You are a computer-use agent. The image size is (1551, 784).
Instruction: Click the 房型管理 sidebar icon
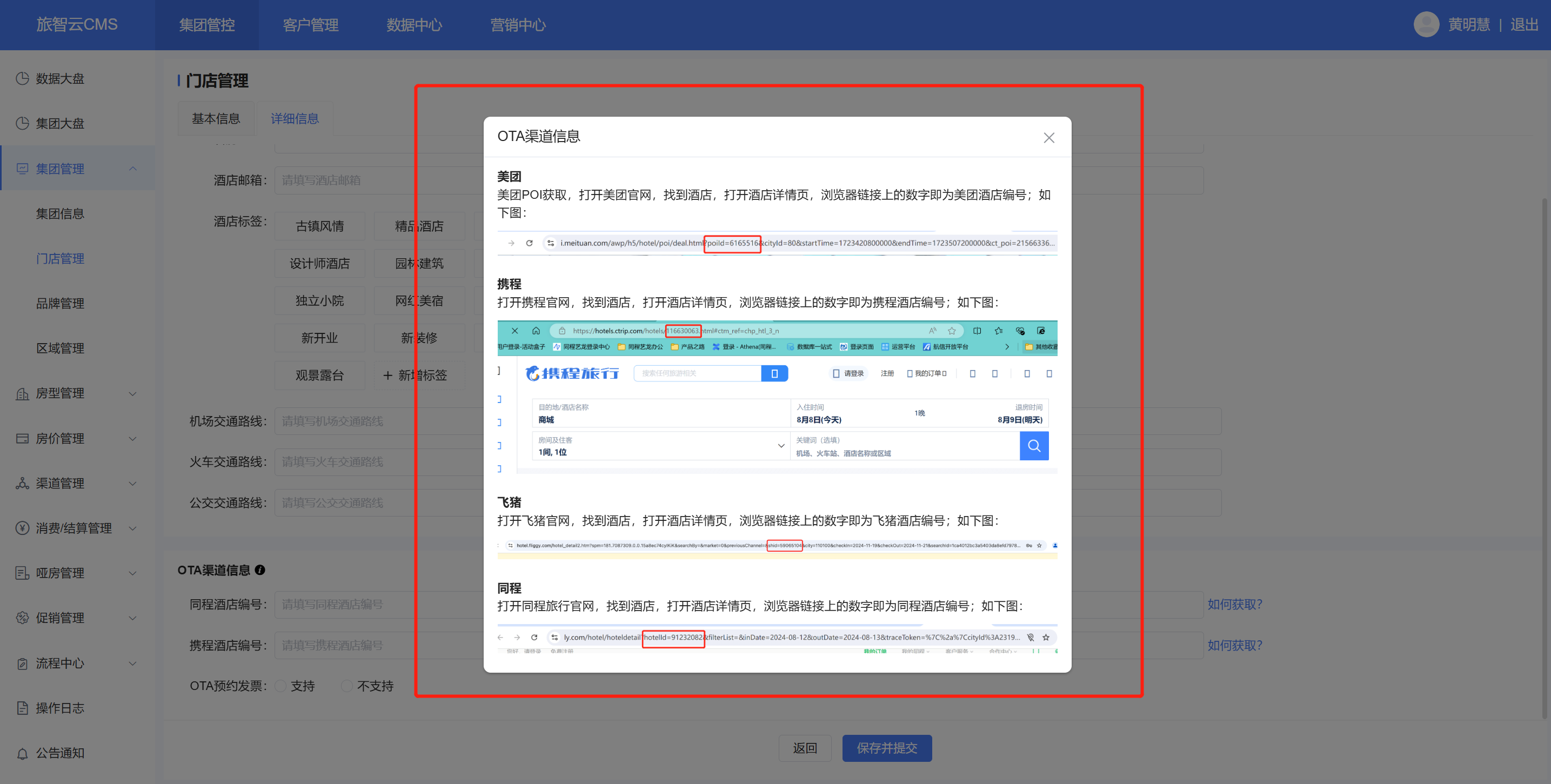[22, 393]
